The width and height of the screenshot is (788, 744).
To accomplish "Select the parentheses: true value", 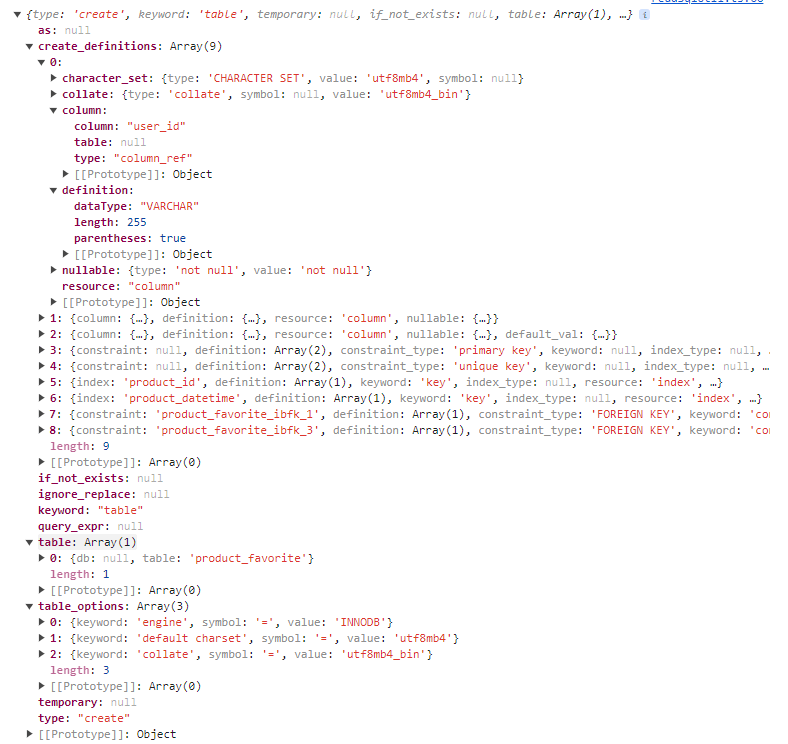I will (x=173, y=238).
